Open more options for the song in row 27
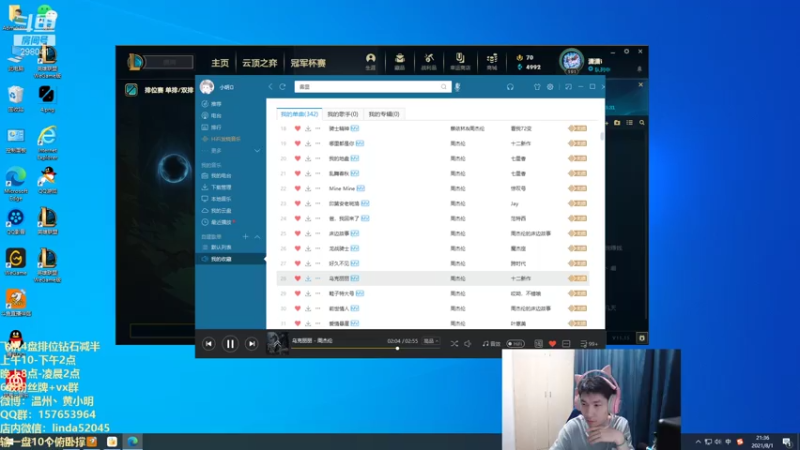The image size is (800, 450). (x=318, y=264)
